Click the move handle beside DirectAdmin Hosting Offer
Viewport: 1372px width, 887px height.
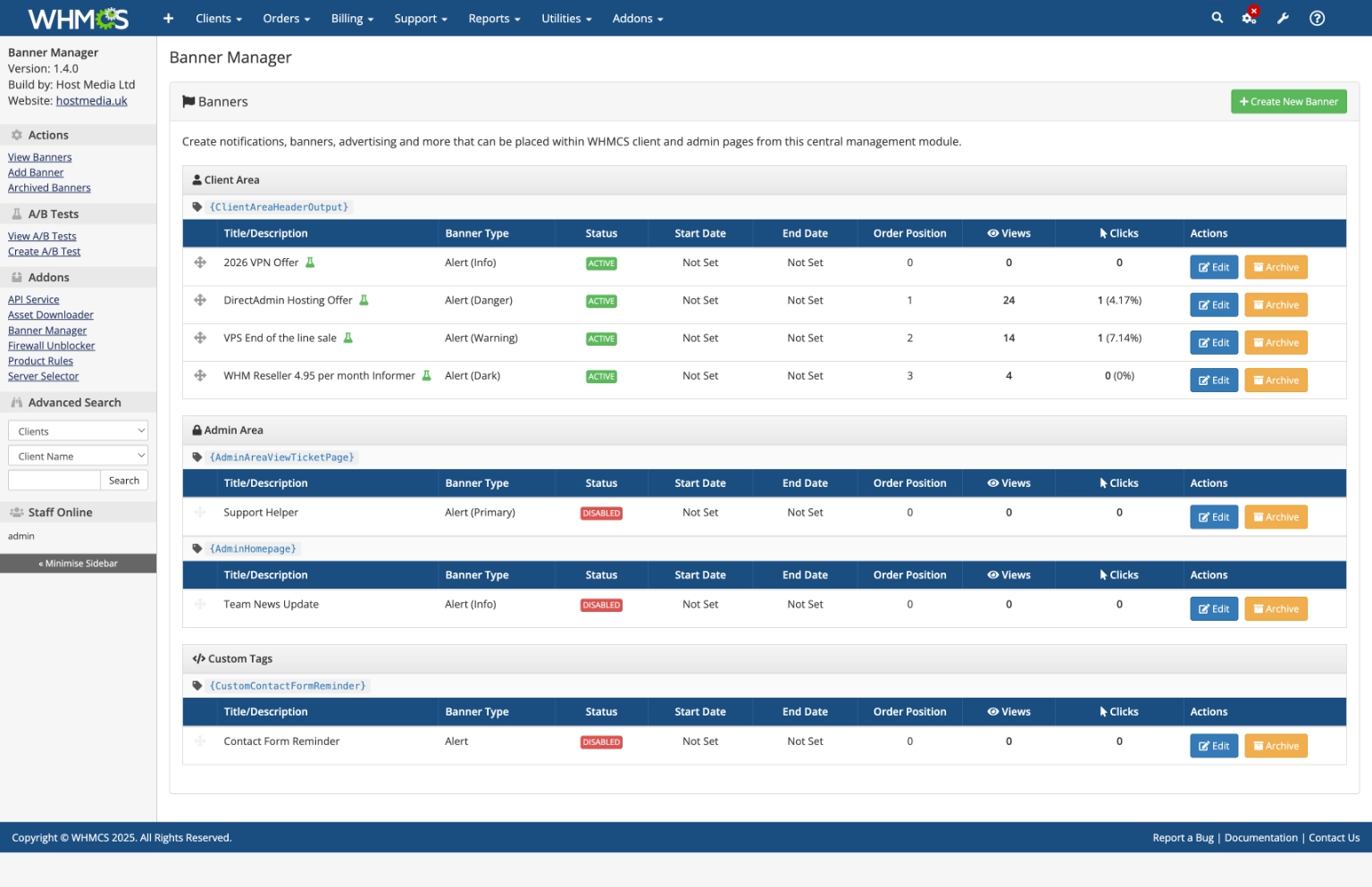tap(200, 299)
